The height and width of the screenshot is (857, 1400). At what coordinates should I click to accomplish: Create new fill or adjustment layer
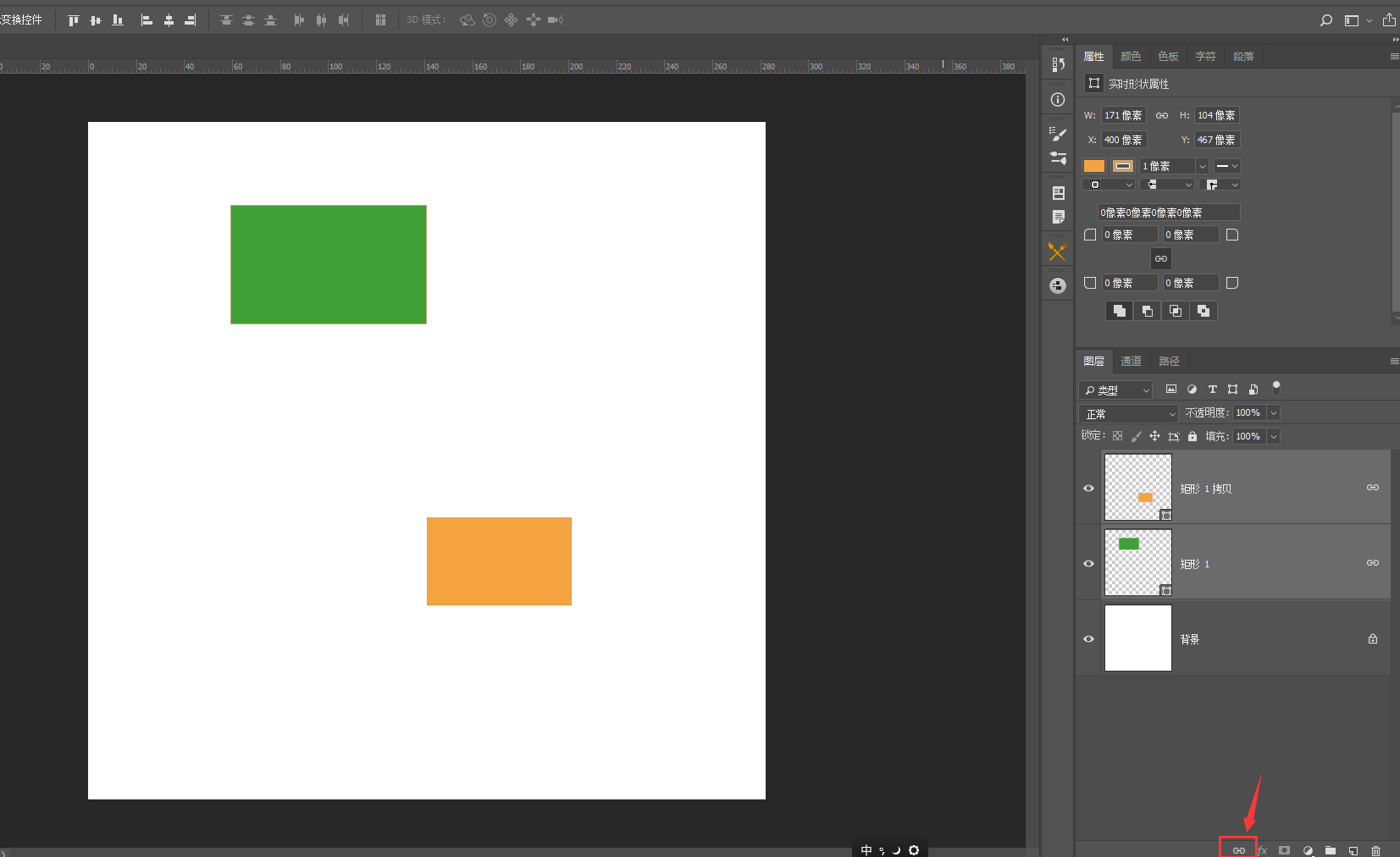click(x=1308, y=850)
